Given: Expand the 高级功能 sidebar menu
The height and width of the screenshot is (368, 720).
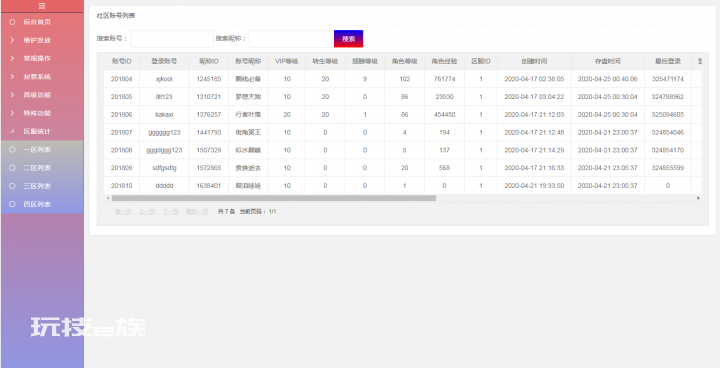Looking at the screenshot, I should 42,95.
